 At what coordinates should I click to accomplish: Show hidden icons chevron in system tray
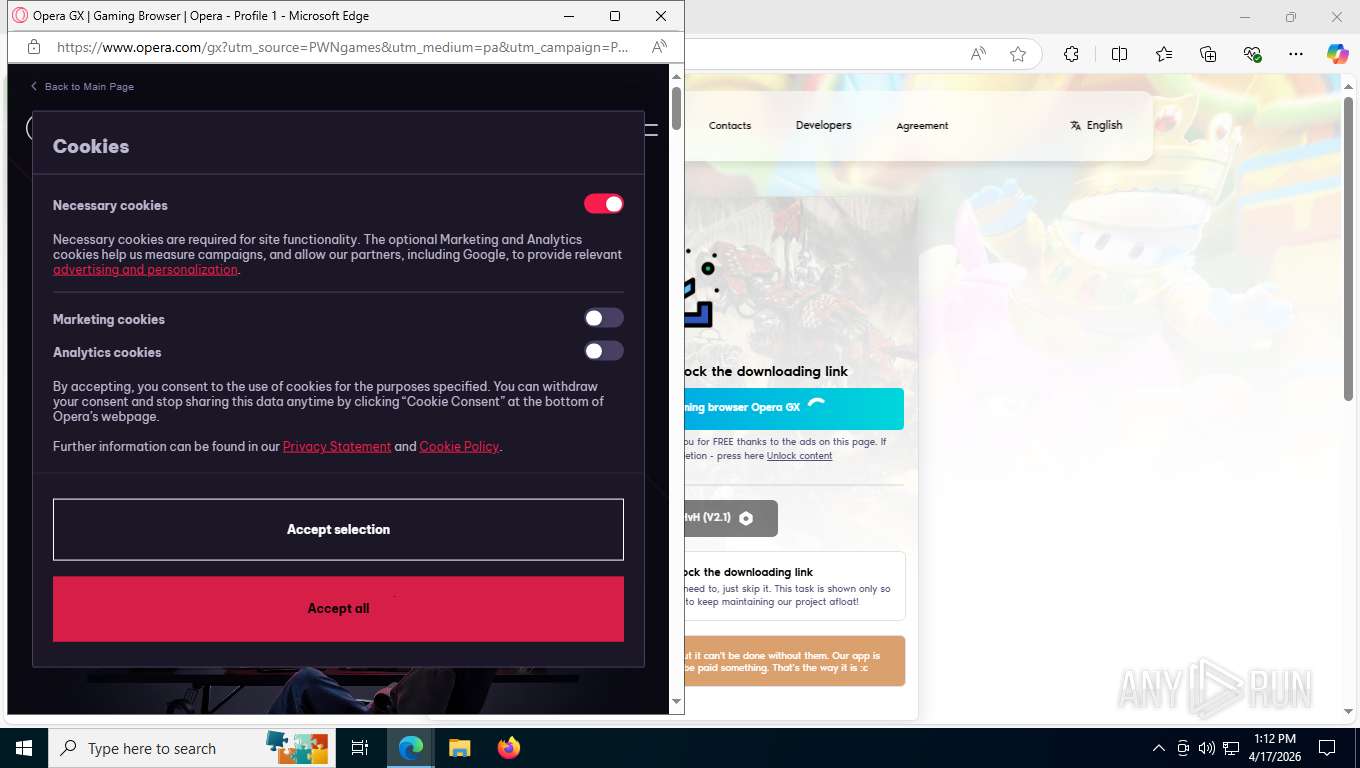pyautogui.click(x=1159, y=748)
